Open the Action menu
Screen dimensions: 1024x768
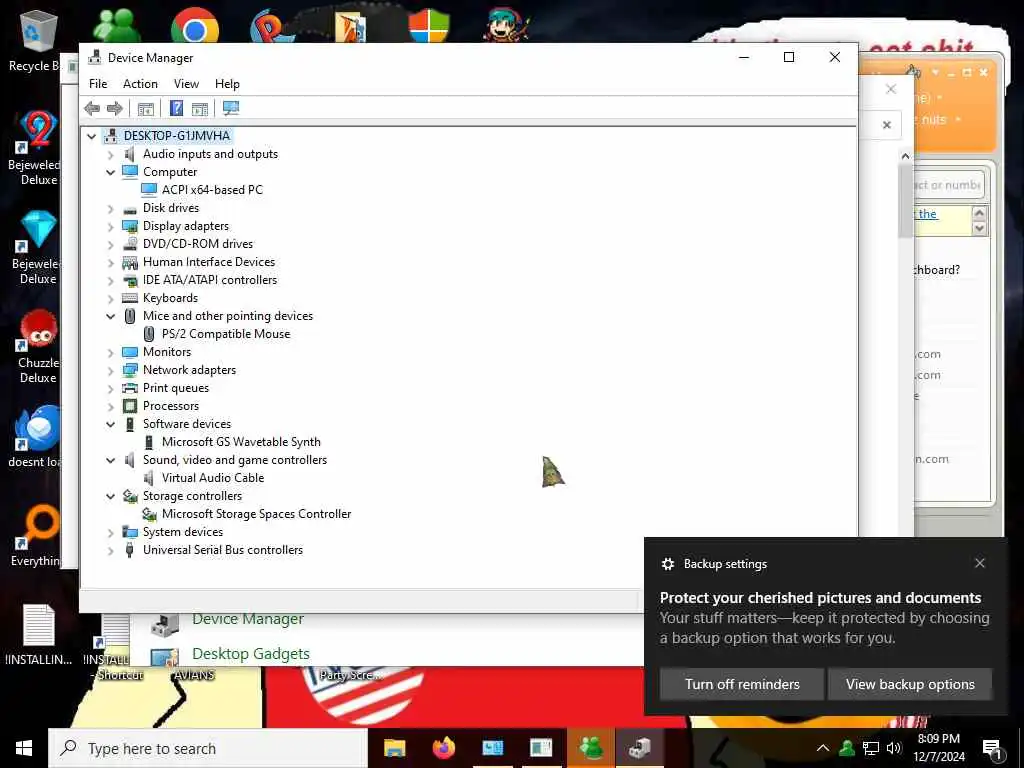pyautogui.click(x=140, y=84)
